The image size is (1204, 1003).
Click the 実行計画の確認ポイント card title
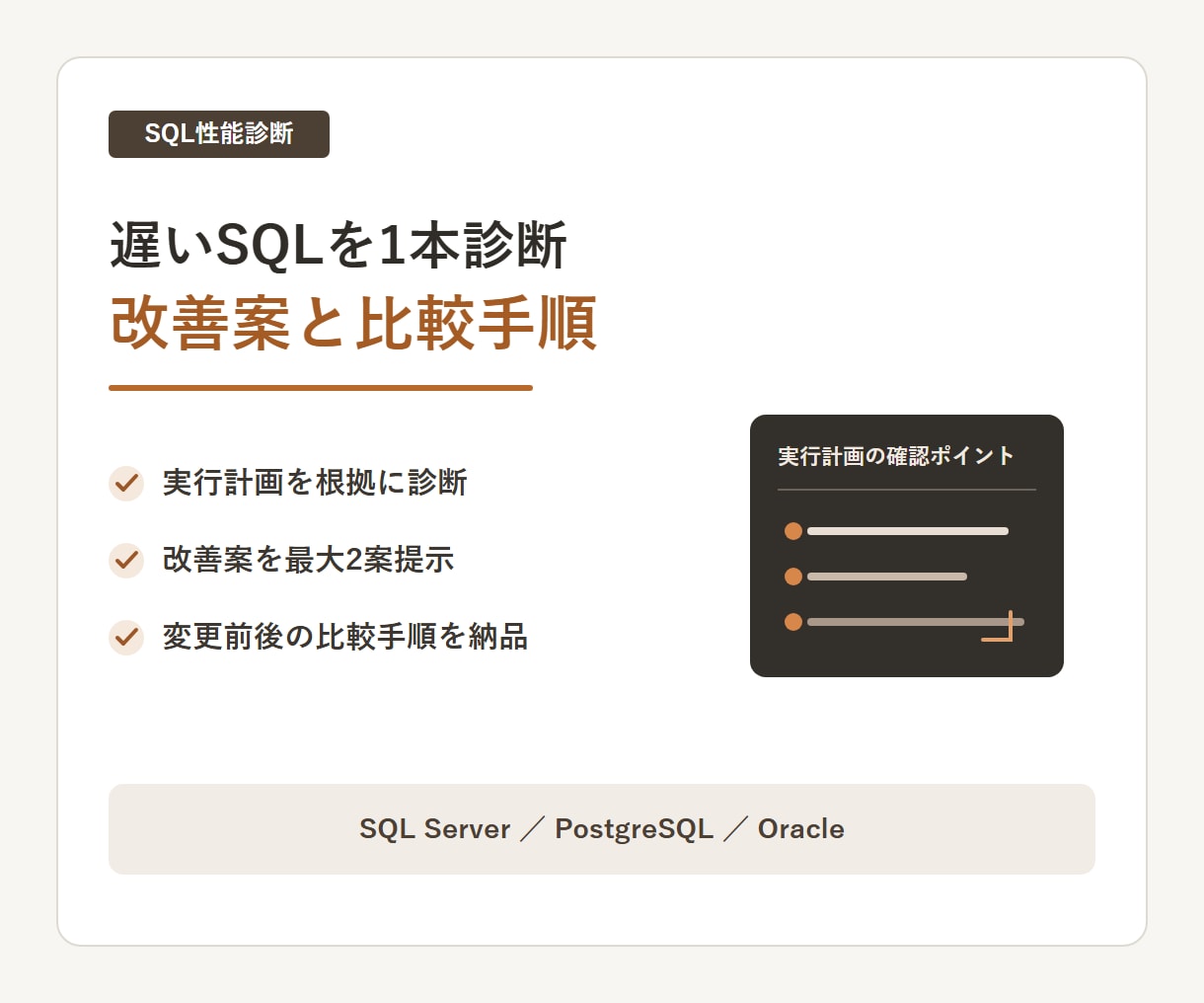896,456
